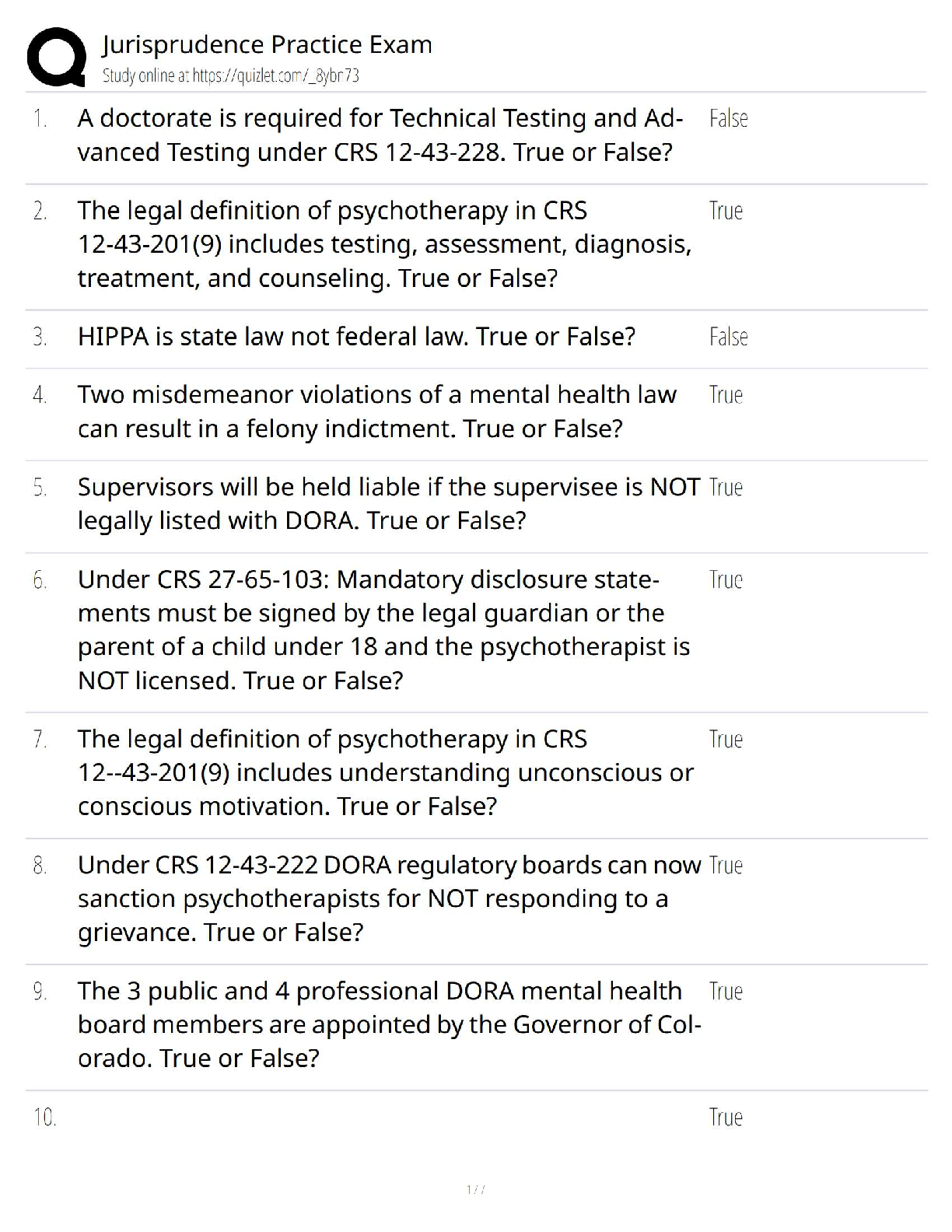The height and width of the screenshot is (1232, 952).
Task: Select question 2 on psychotherapy testing definition
Action: click(384, 244)
